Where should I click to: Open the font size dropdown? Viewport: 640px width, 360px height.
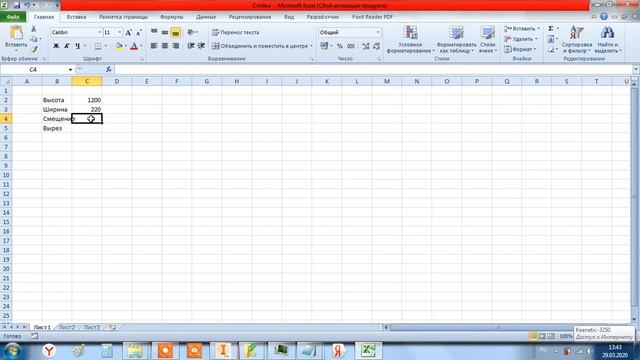(x=120, y=32)
